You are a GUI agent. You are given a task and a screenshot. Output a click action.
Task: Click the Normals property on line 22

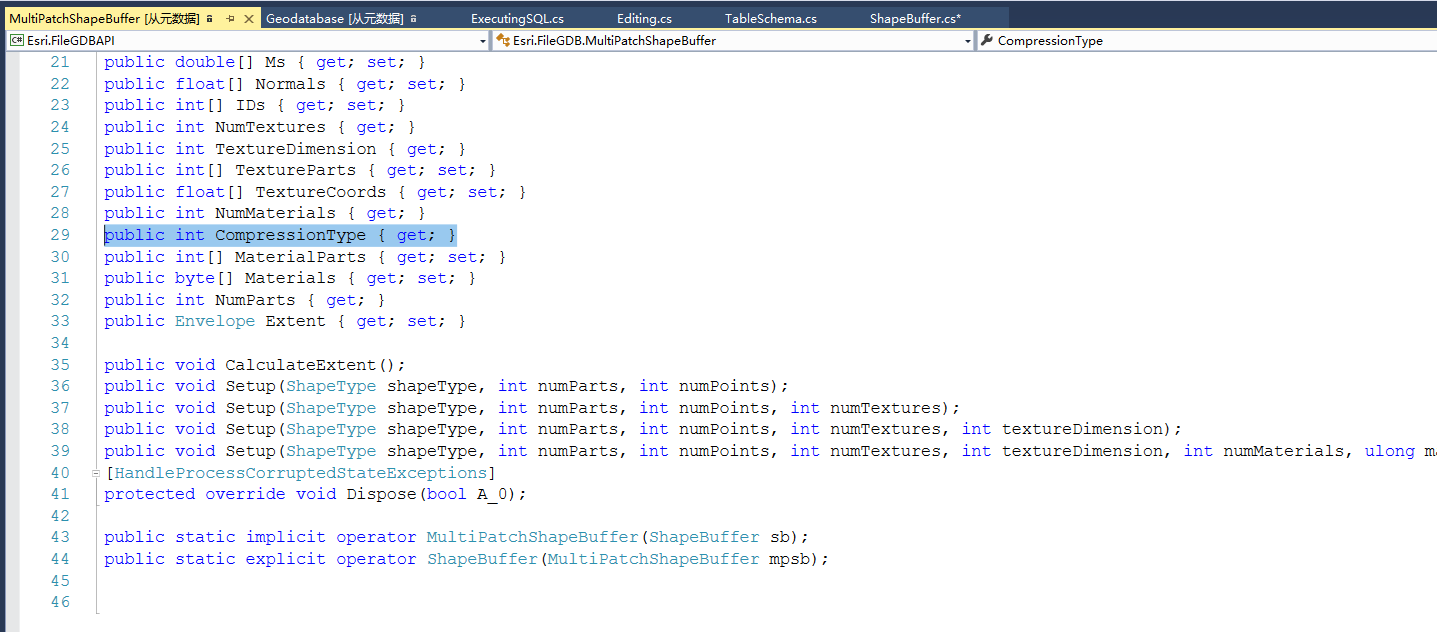click(x=290, y=84)
